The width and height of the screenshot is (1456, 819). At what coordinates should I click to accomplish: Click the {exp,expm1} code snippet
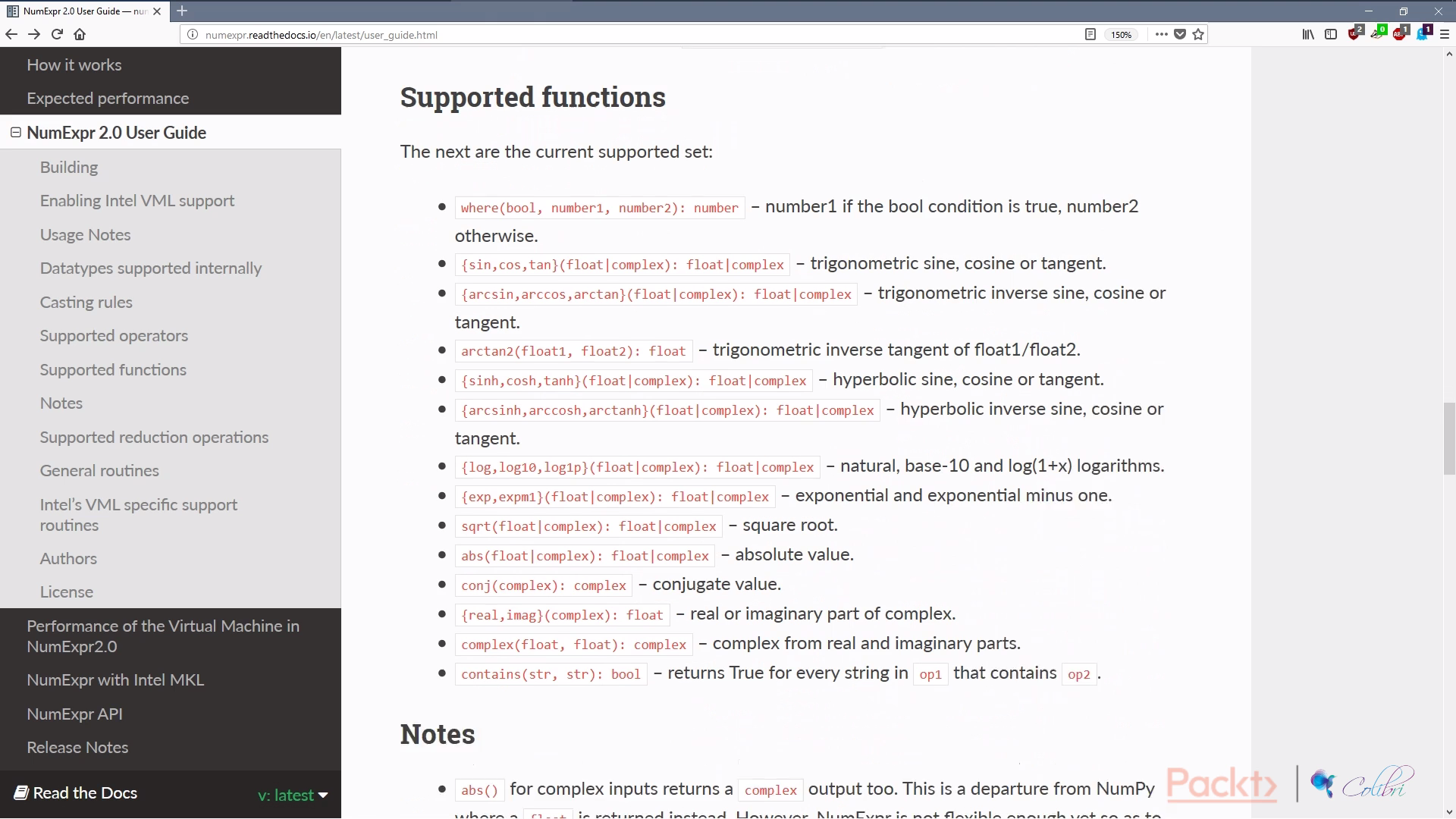coord(615,497)
